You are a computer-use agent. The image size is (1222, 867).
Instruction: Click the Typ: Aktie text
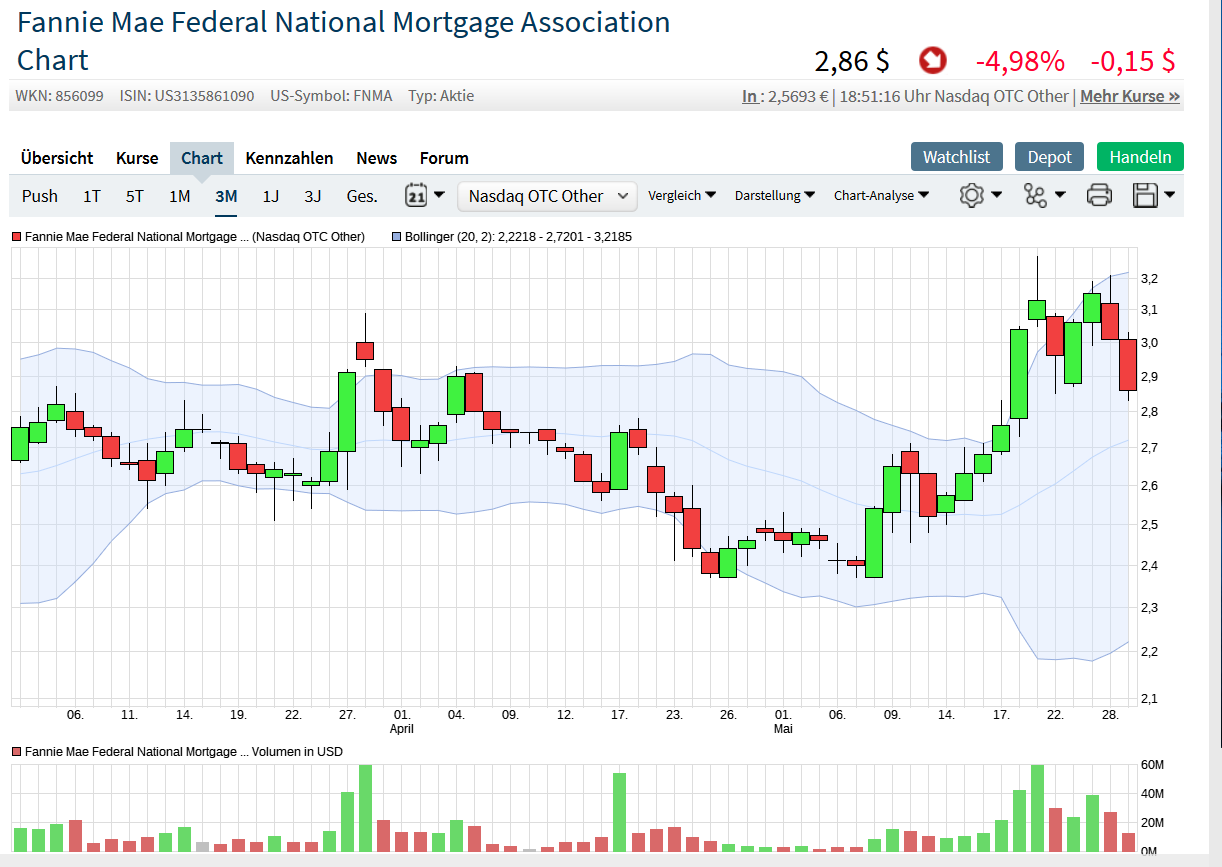point(441,96)
